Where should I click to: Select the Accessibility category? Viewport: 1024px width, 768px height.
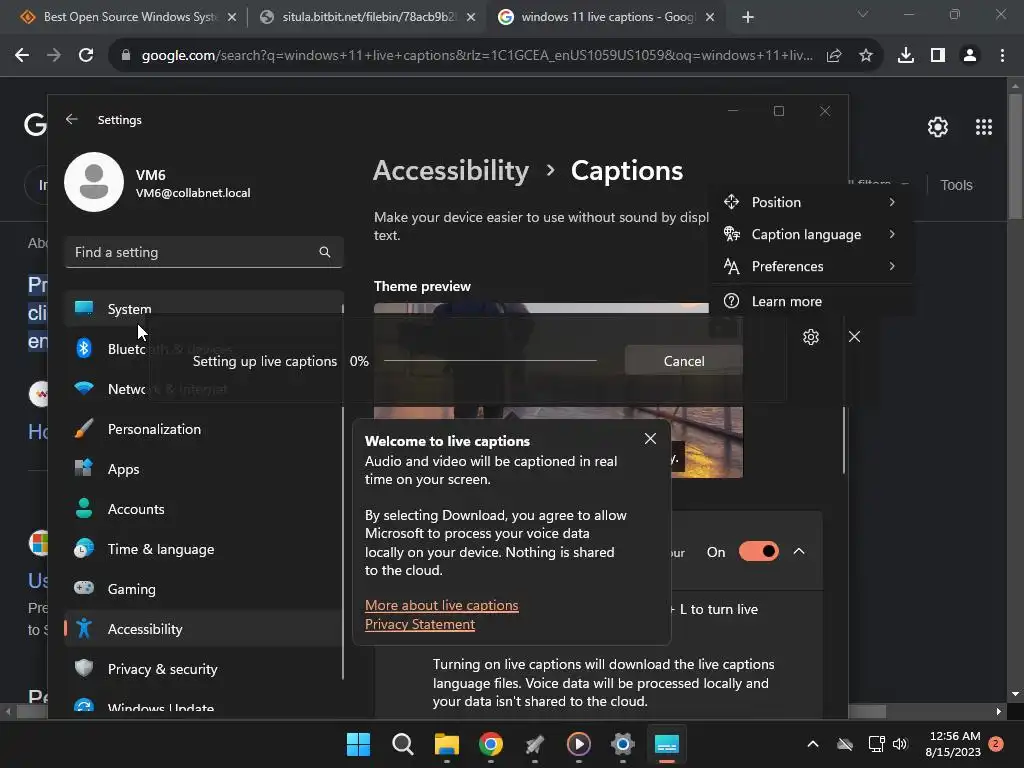tap(204, 629)
